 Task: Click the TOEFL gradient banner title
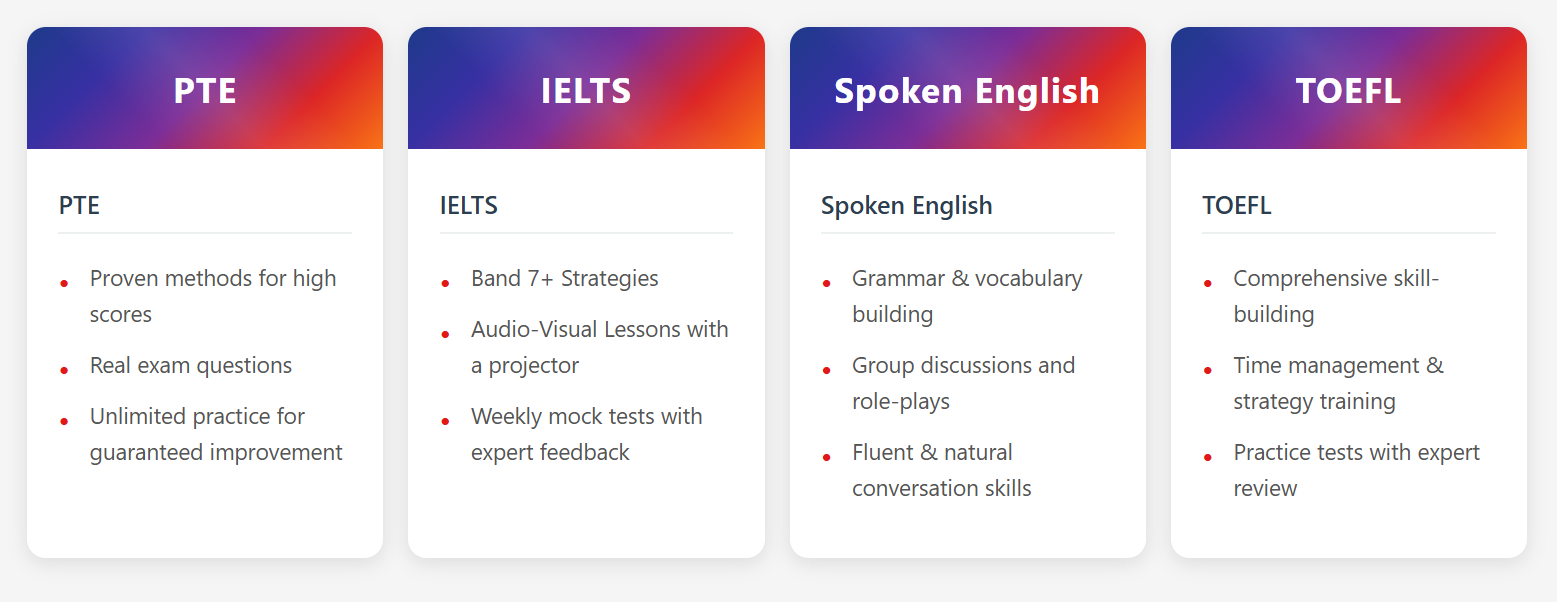[x=1348, y=91]
